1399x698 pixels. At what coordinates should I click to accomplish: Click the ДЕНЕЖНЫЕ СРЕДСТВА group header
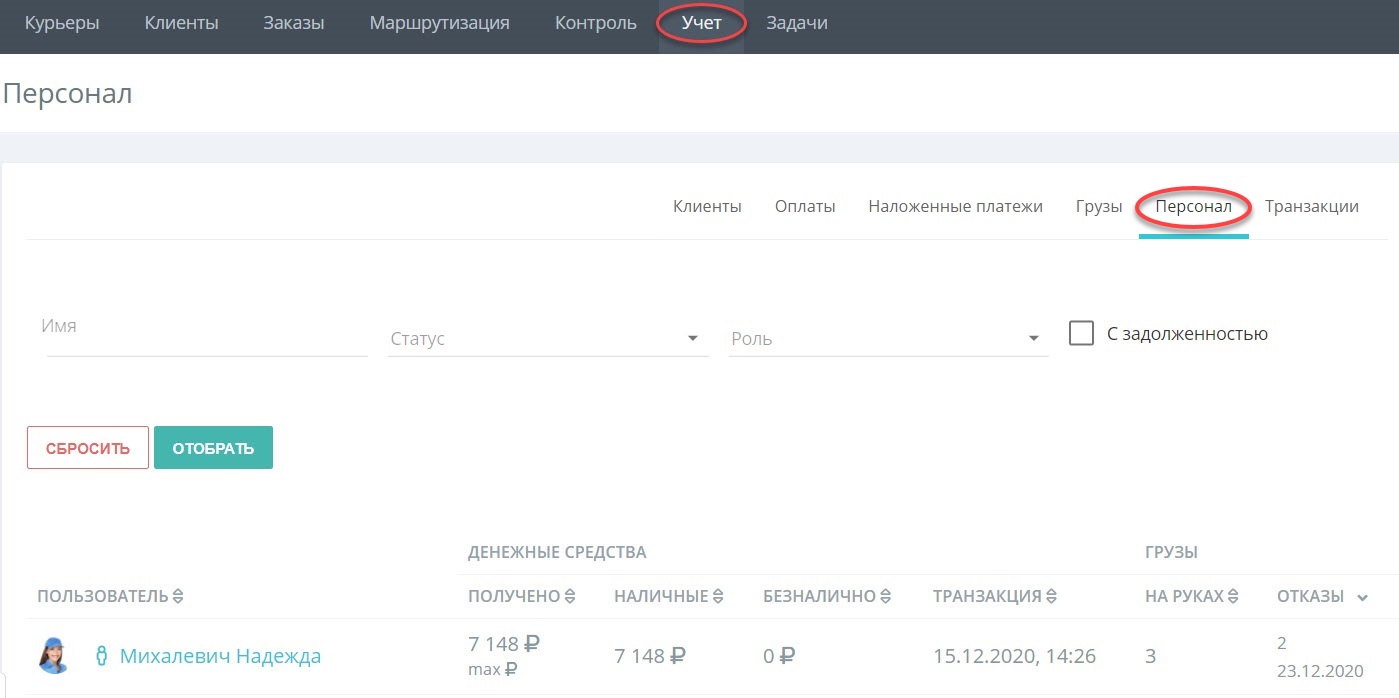tap(557, 552)
